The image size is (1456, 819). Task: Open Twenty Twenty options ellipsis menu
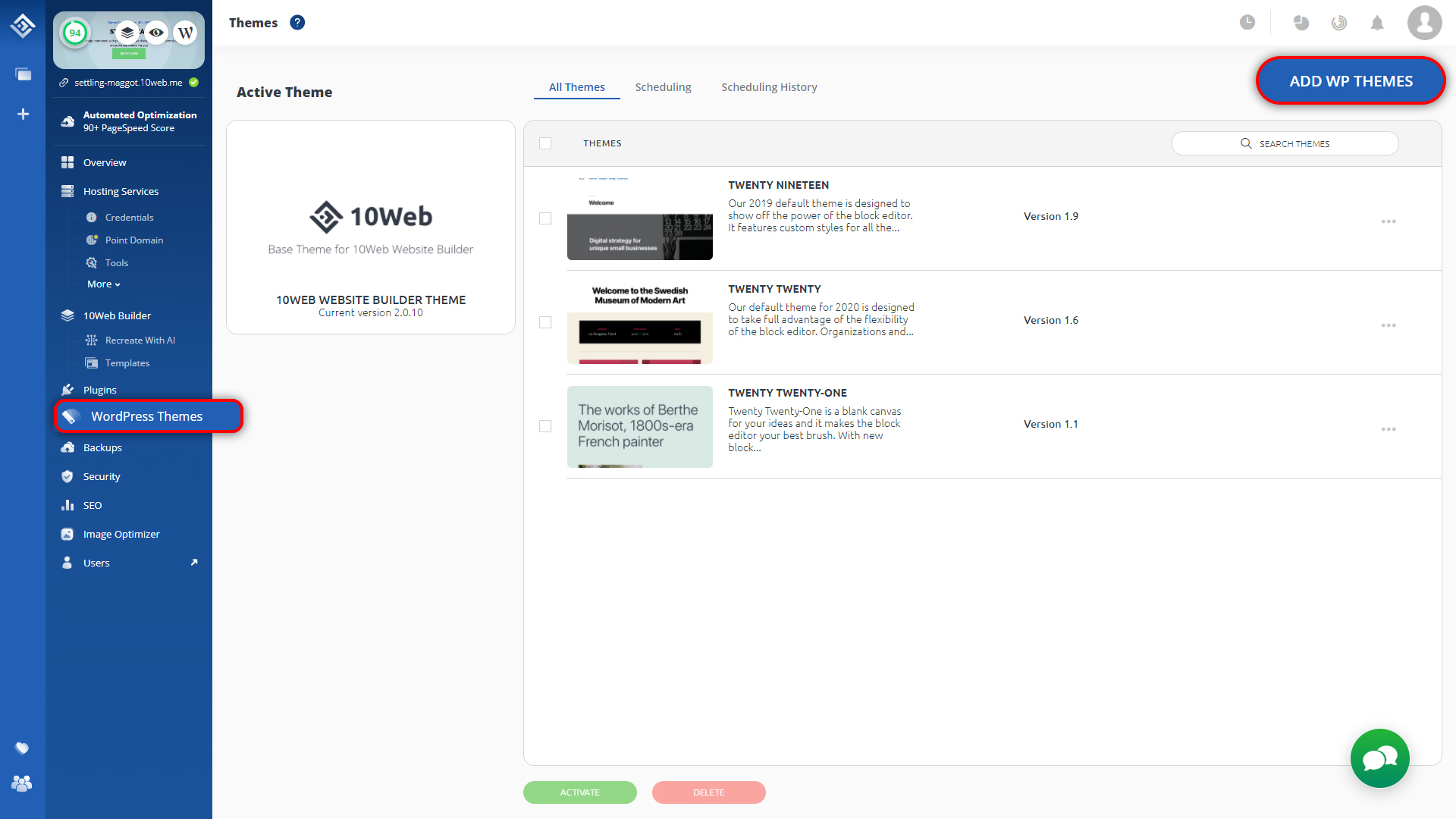[x=1389, y=325]
